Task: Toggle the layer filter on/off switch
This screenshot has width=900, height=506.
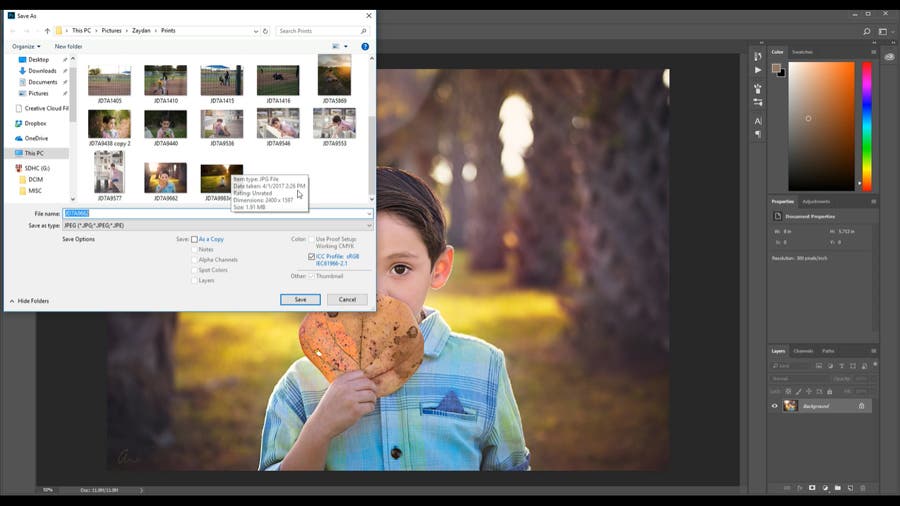Action: tap(875, 364)
